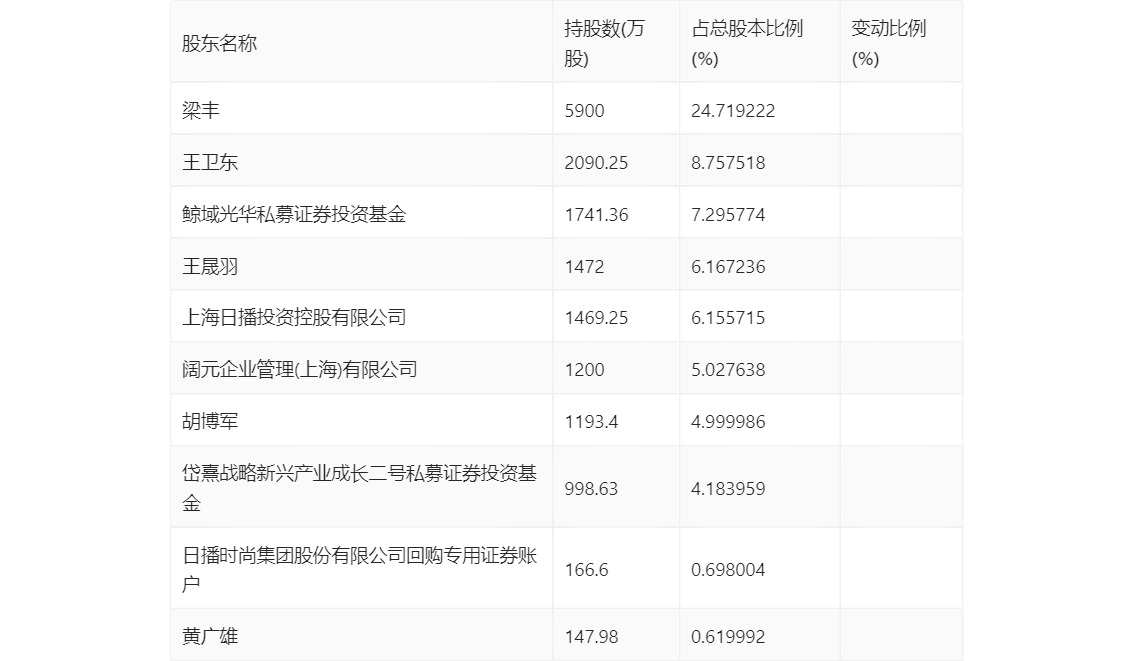Select shareholding value 998.63
Screen dimensions: 1134x661
[x=591, y=489]
